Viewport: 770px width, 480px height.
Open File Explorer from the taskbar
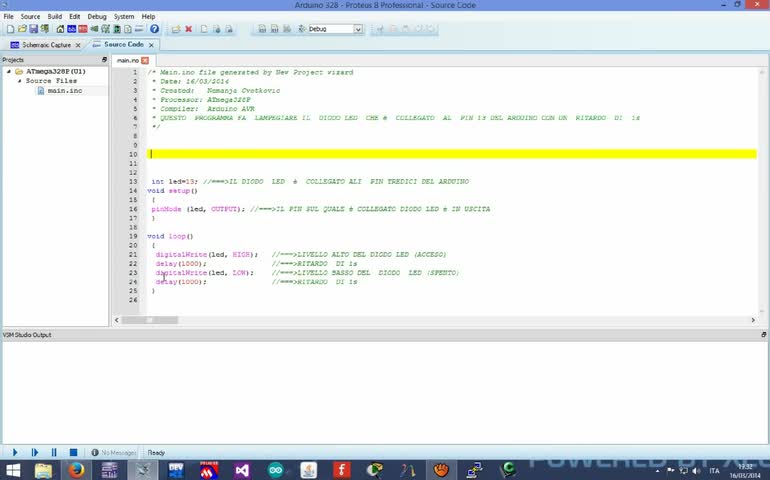pos(43,470)
